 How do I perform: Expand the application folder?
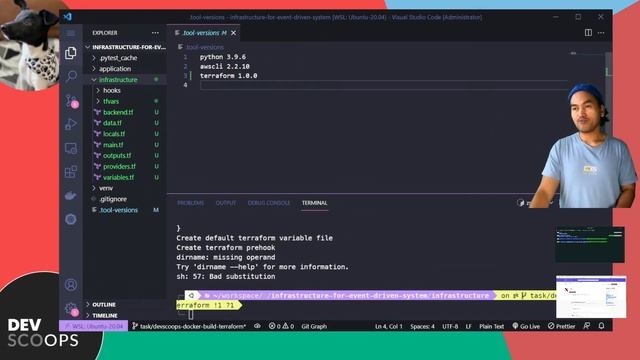click(x=125, y=69)
